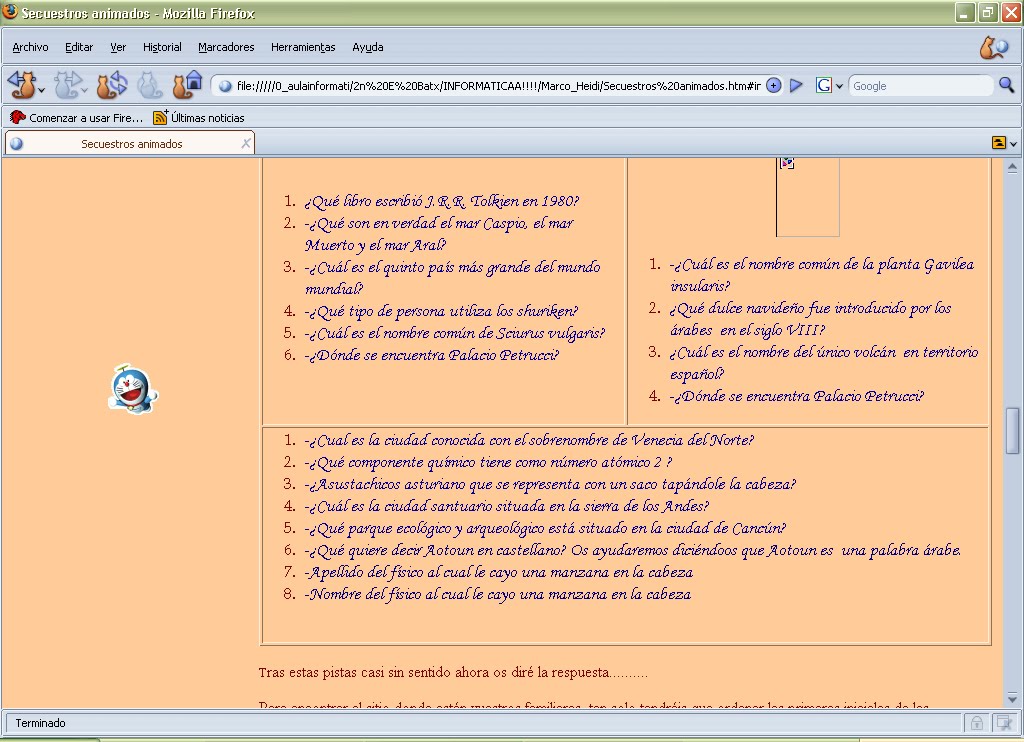Image resolution: width=1024 pixels, height=742 pixels.
Task: Go Home with the cat house icon
Action: click(x=187, y=85)
